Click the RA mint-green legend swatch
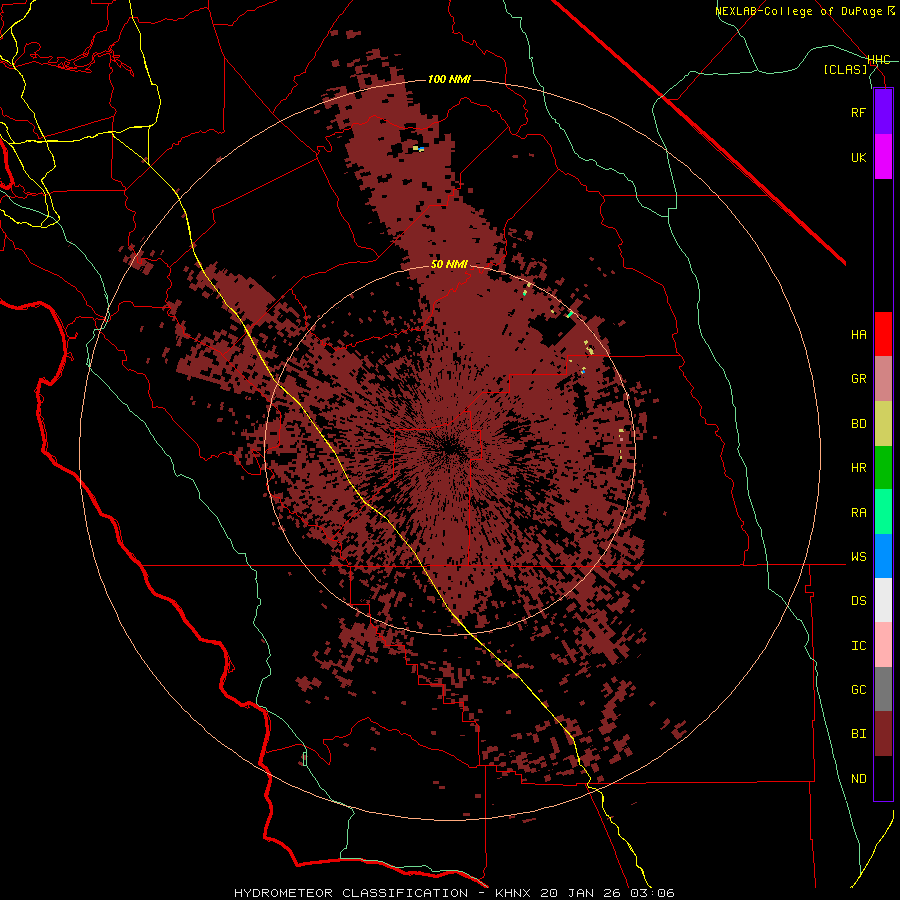This screenshot has width=900, height=900. [x=883, y=512]
